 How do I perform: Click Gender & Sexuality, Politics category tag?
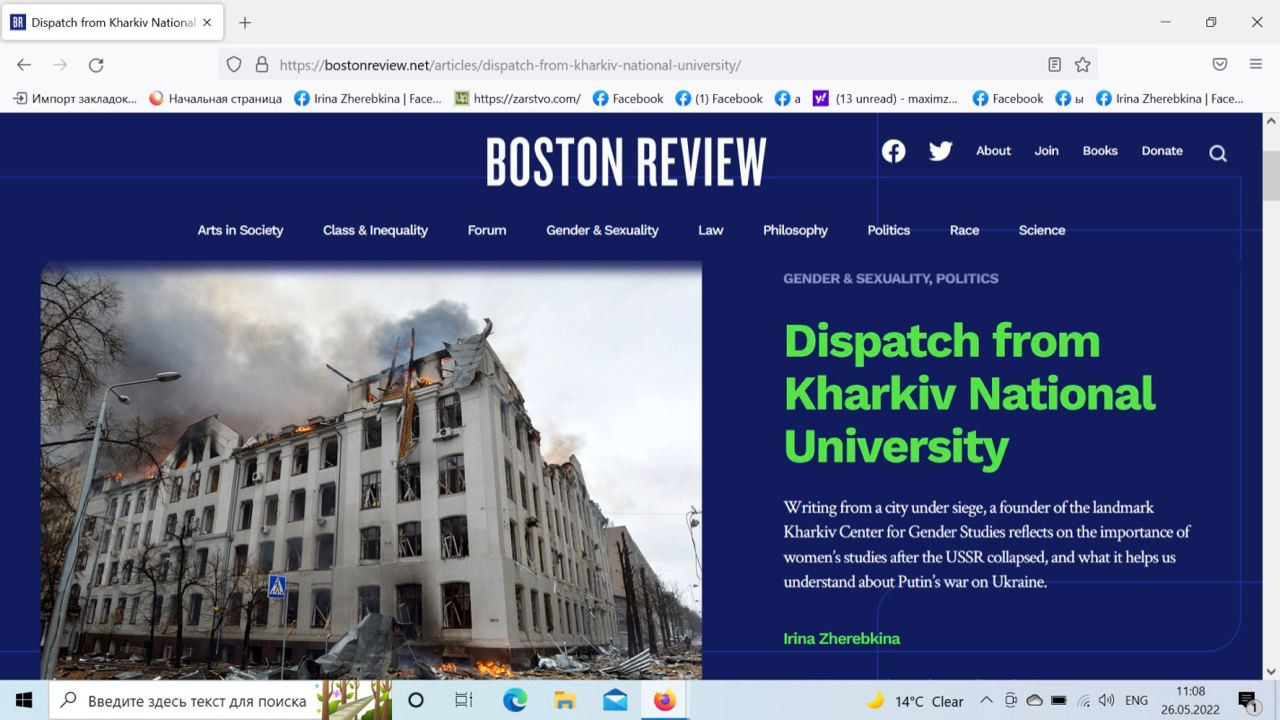[890, 278]
